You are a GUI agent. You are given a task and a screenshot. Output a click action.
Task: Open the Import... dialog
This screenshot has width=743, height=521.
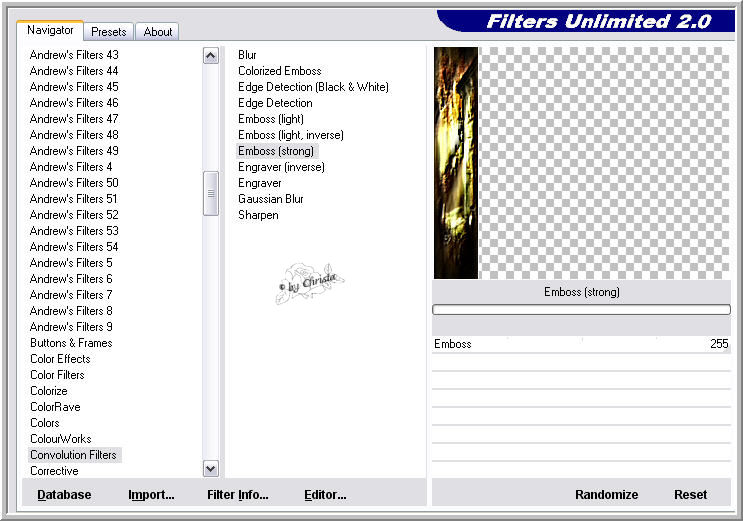pyautogui.click(x=151, y=494)
